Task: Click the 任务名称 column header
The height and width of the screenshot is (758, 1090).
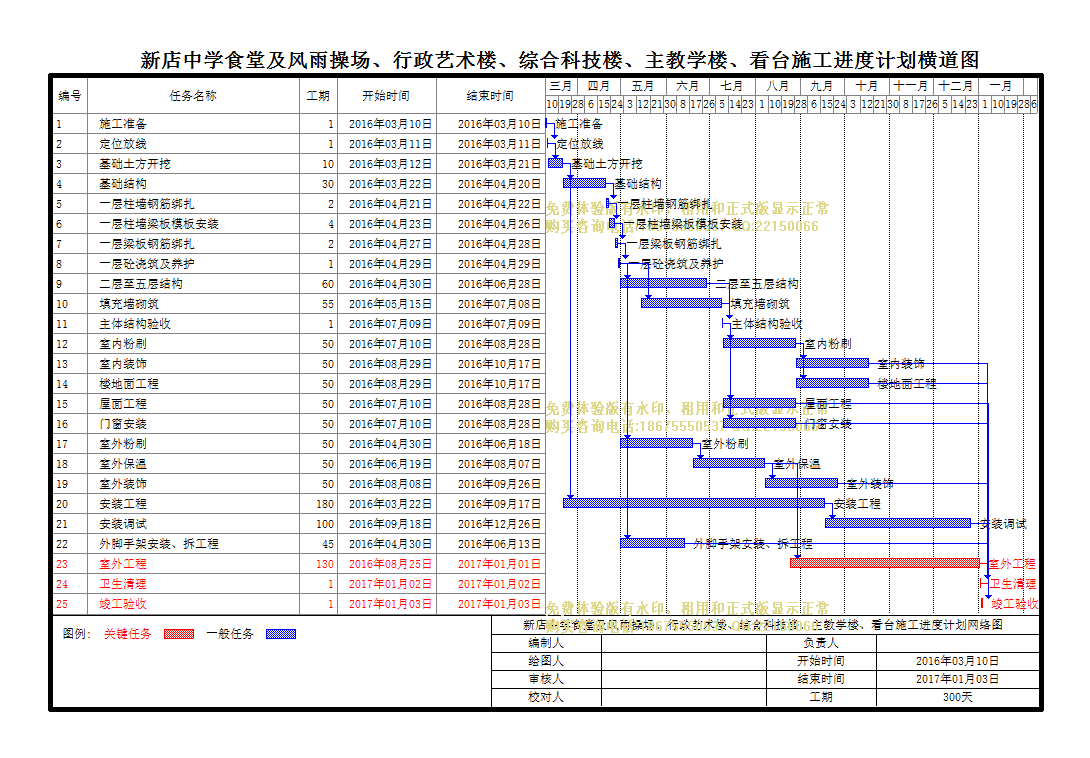Action: 193,96
